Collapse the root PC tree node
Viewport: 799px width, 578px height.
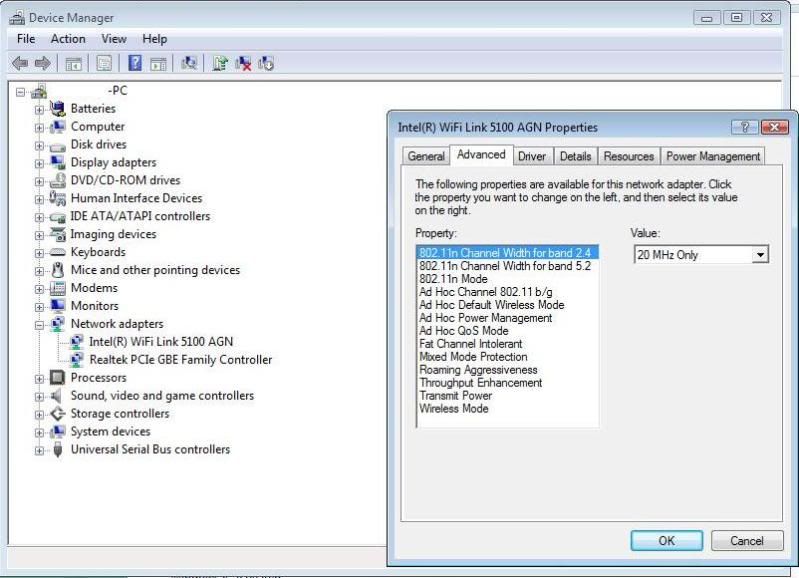tap(20, 92)
